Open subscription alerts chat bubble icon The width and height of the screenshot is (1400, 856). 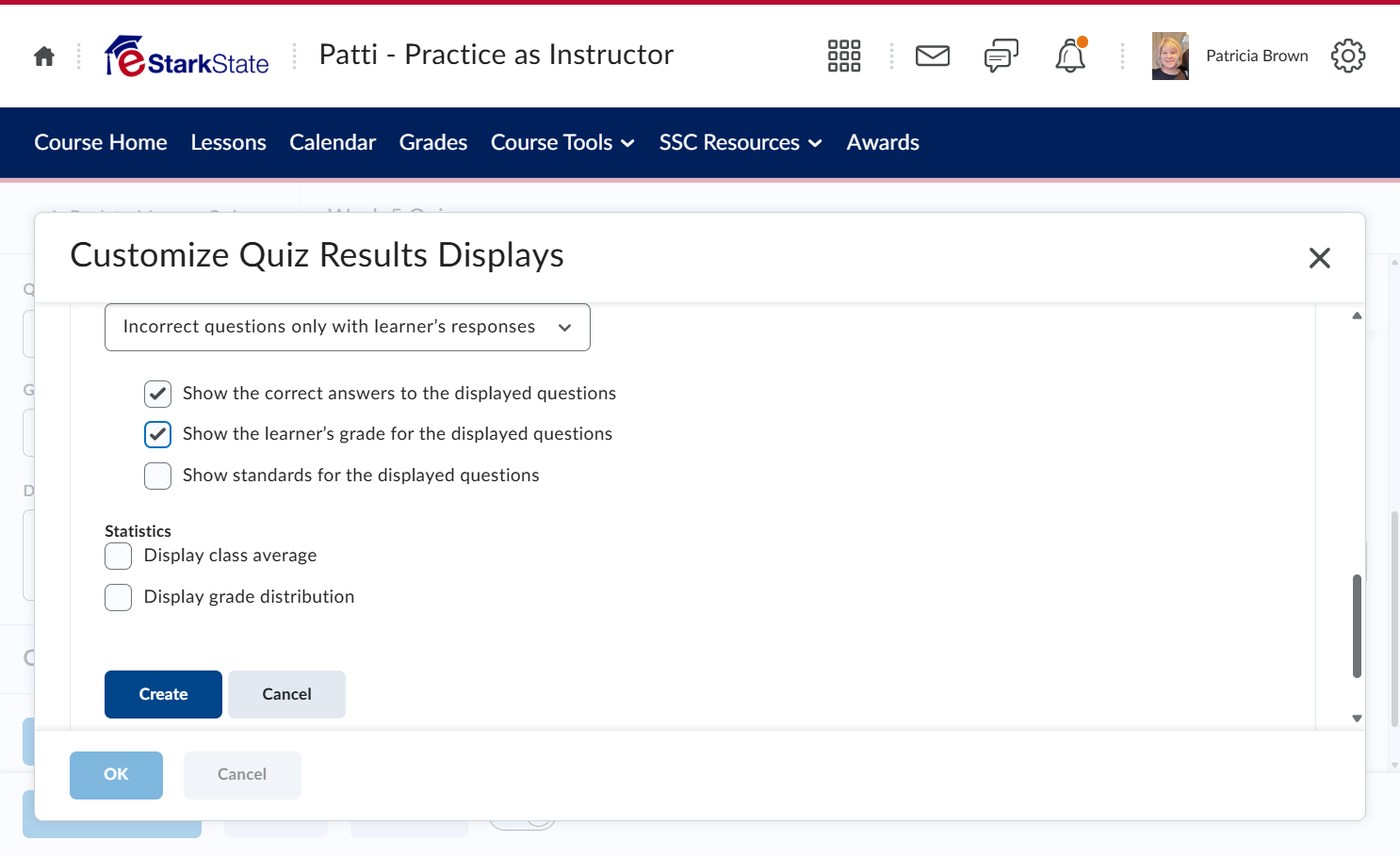pyautogui.click(x=1001, y=56)
